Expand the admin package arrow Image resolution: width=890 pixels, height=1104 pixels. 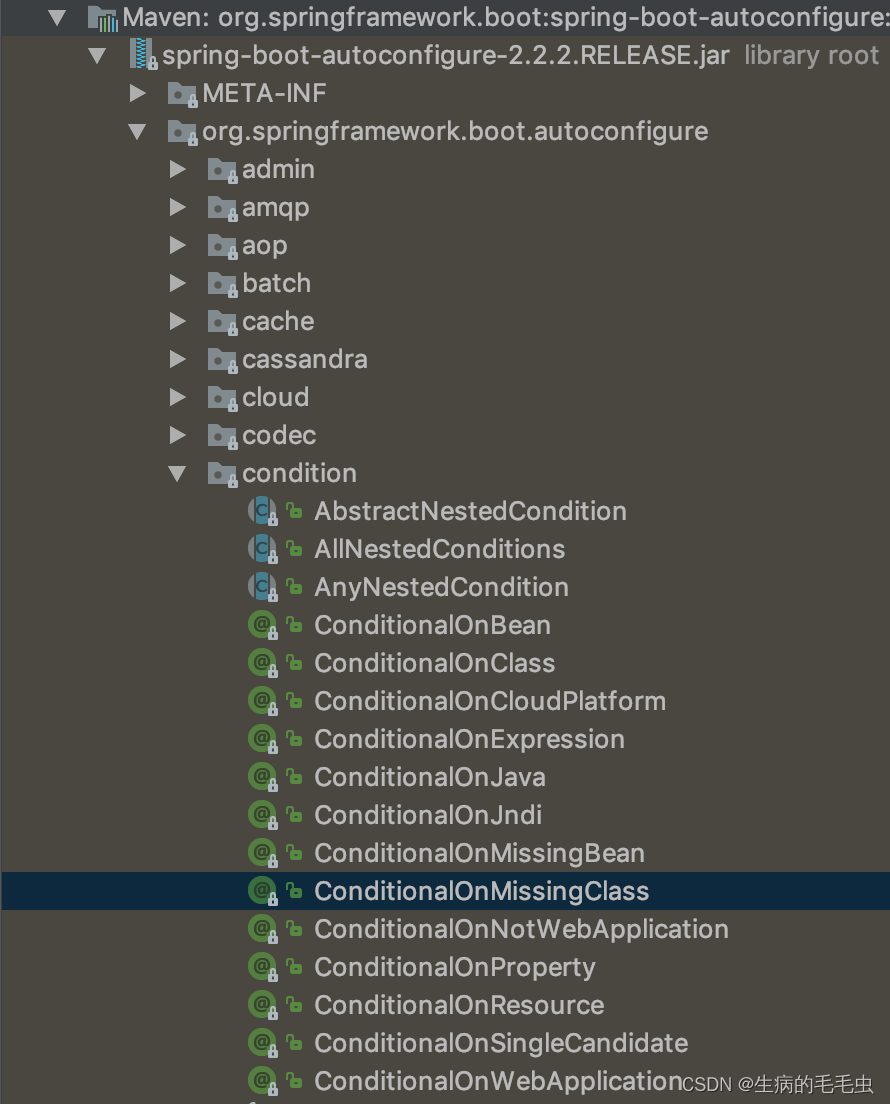coord(178,169)
